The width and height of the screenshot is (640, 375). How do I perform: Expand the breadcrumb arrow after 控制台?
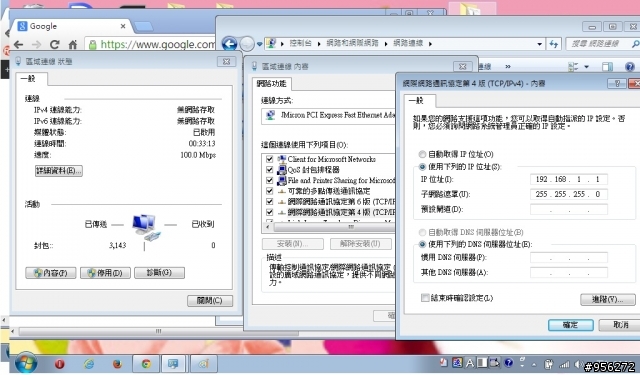(x=319, y=44)
